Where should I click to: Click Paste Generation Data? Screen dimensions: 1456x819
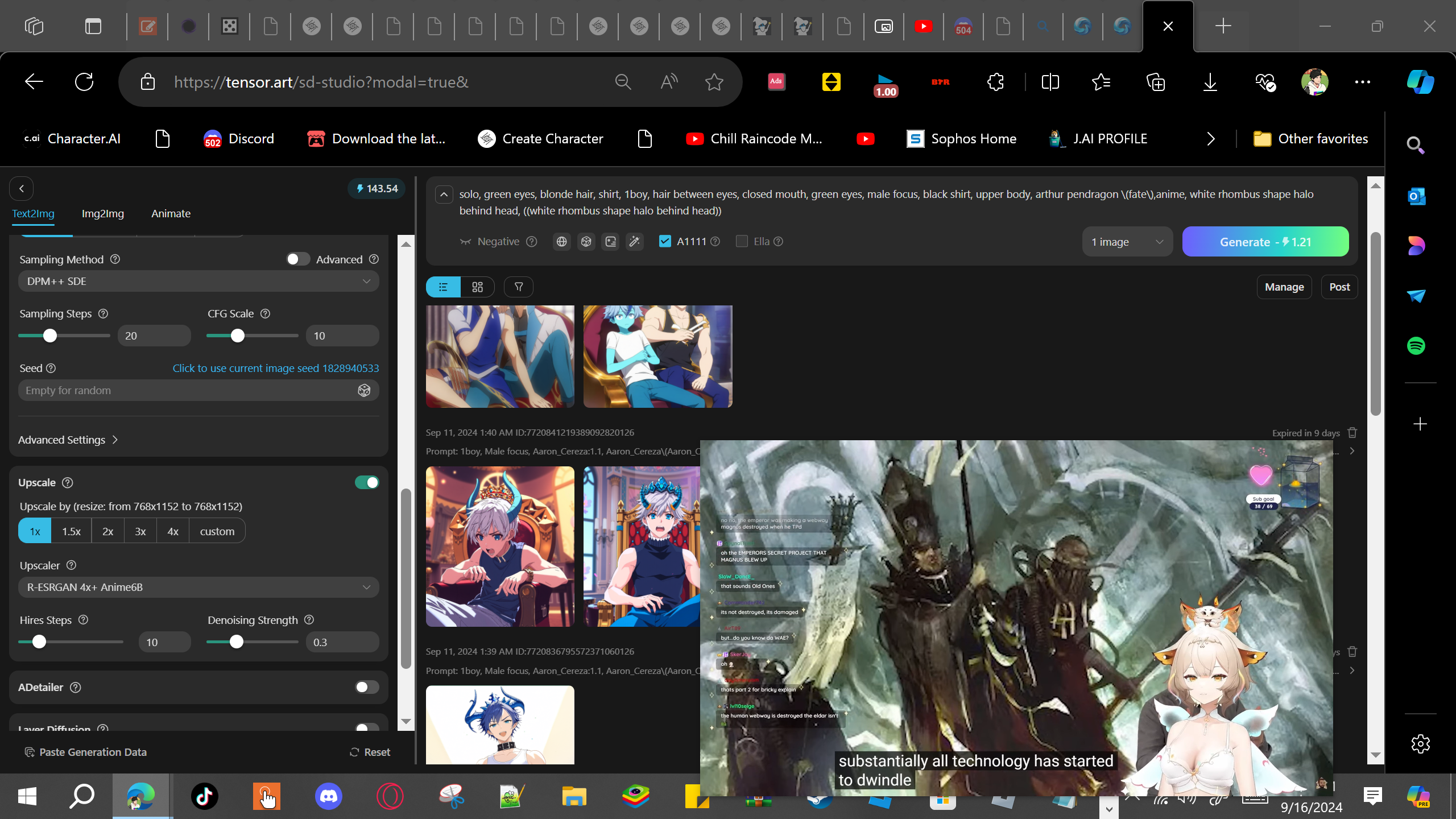coord(86,752)
